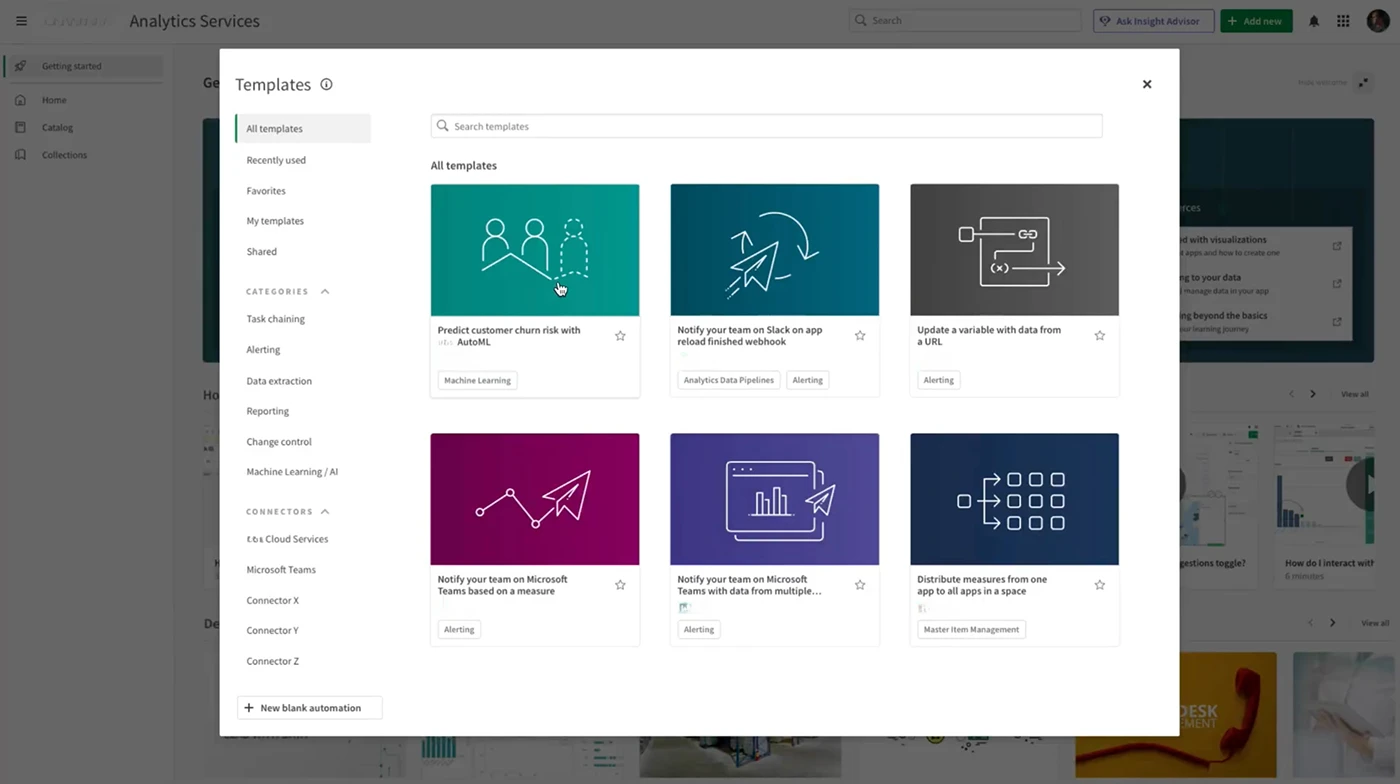Screen dimensions: 1400x784
Task: Click the collapse icon next to Hide welcome
Action: (x=1363, y=83)
